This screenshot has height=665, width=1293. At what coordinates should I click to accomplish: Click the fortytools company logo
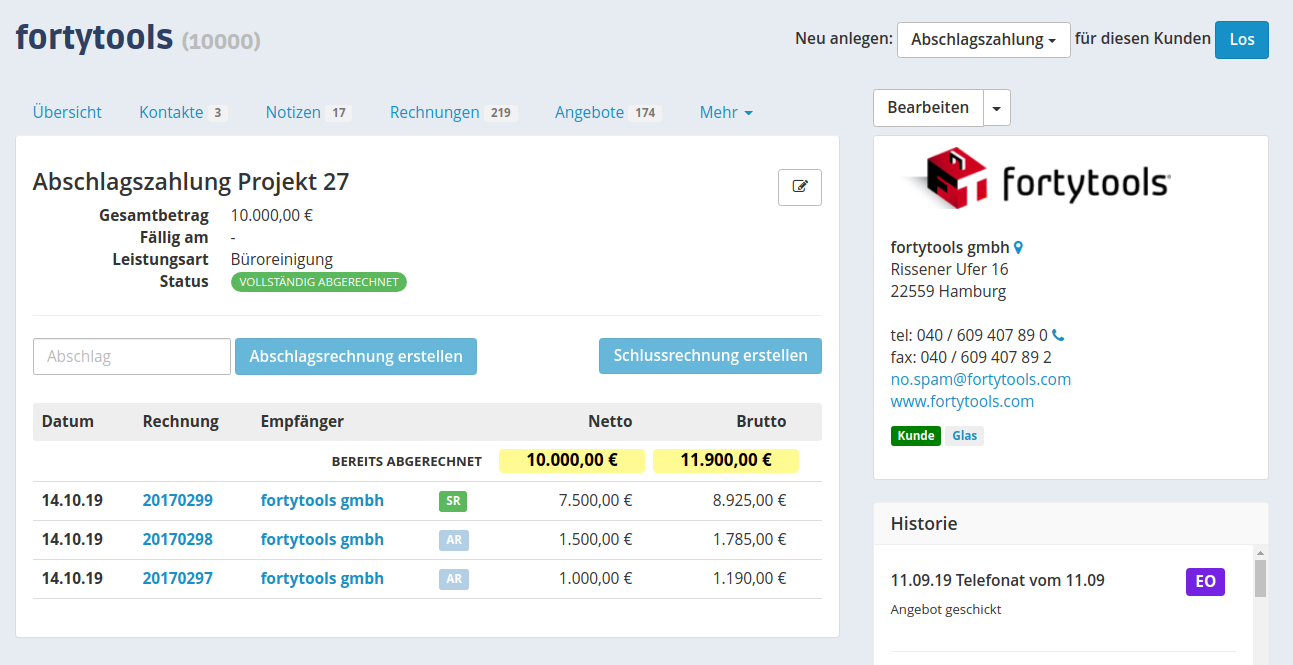tap(1036, 179)
